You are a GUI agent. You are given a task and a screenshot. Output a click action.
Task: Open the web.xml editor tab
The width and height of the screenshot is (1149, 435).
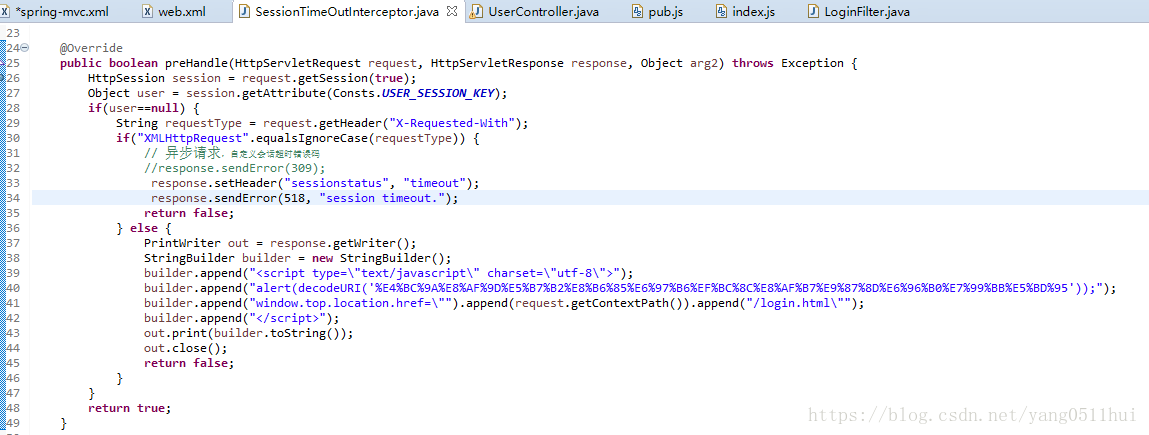tap(184, 12)
